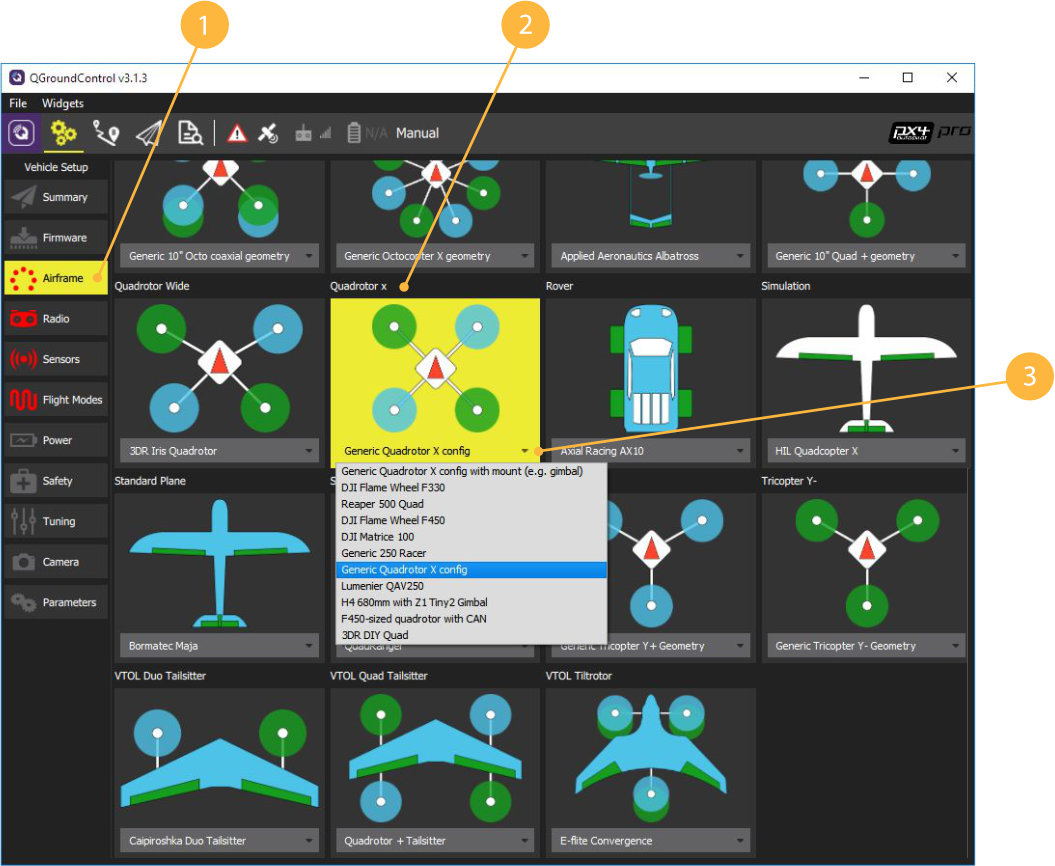The height and width of the screenshot is (866, 1055).
Task: Maximize the QGroundControl window
Action: point(908,78)
